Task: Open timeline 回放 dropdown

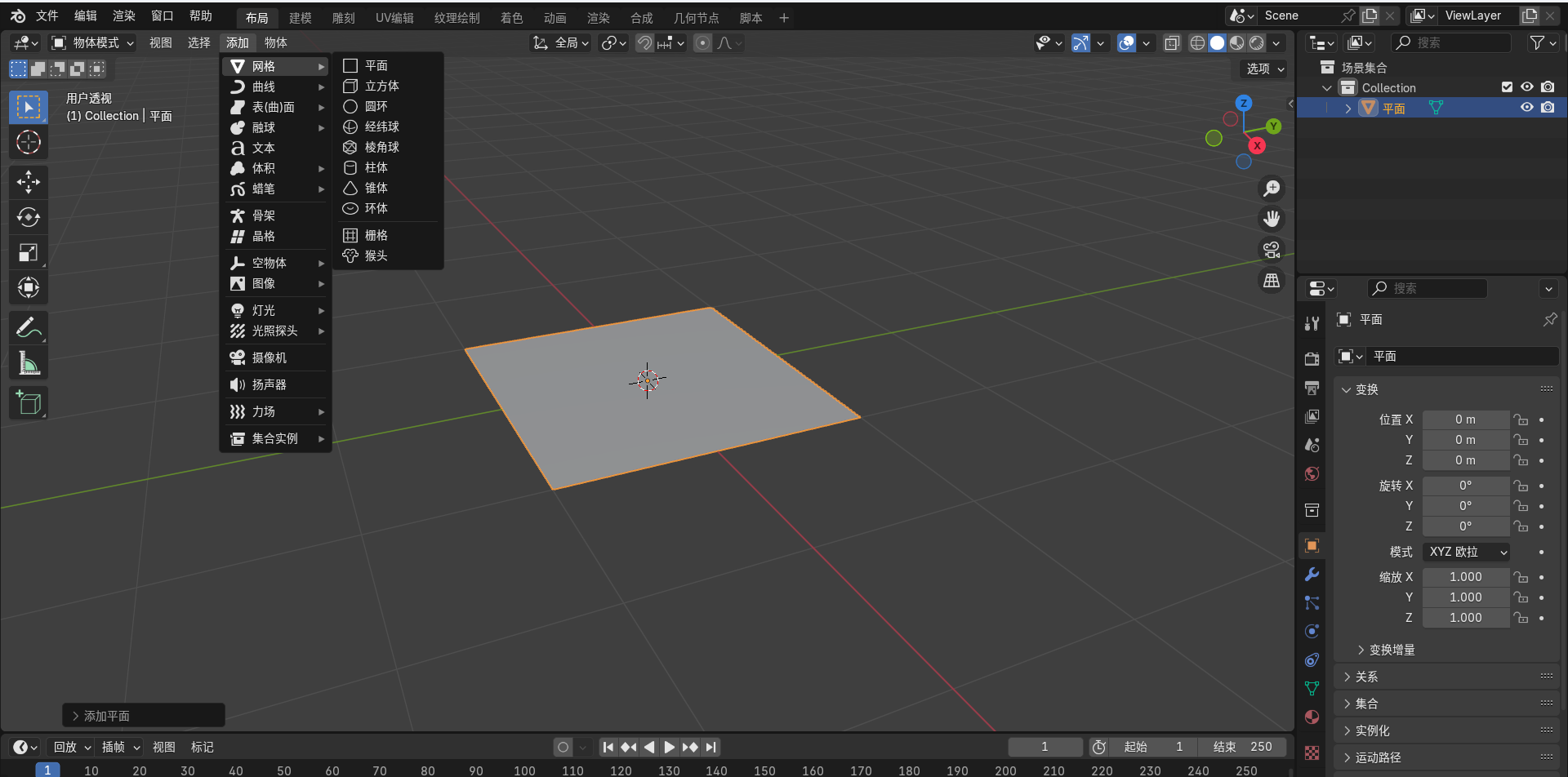Action: tap(72, 747)
